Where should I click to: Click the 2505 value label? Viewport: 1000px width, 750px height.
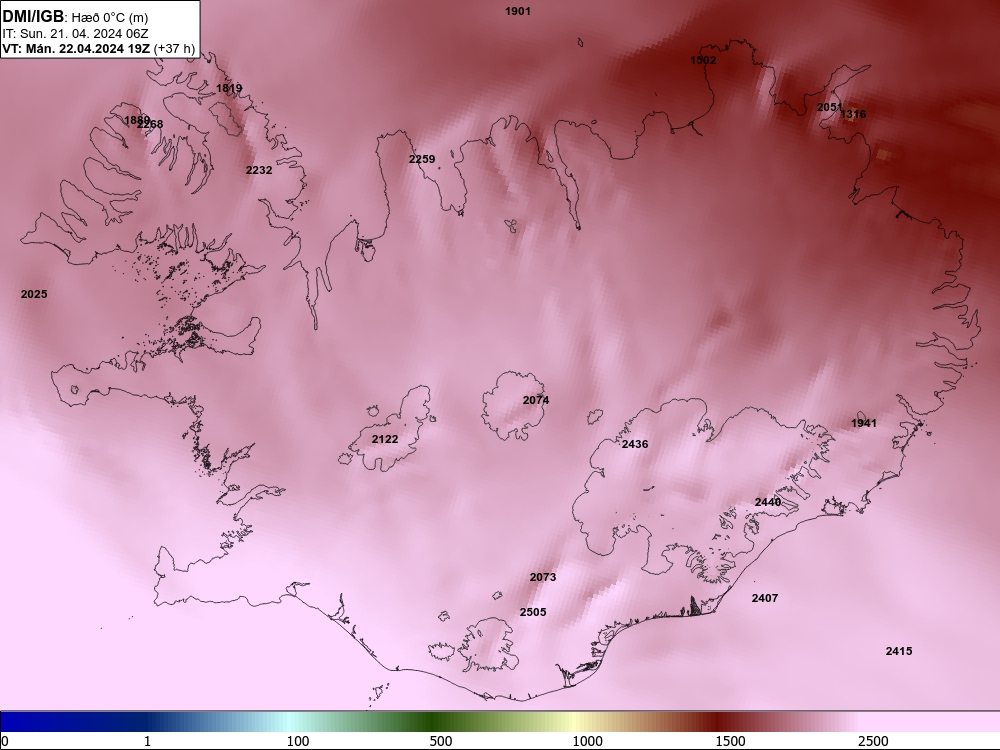pyautogui.click(x=533, y=612)
